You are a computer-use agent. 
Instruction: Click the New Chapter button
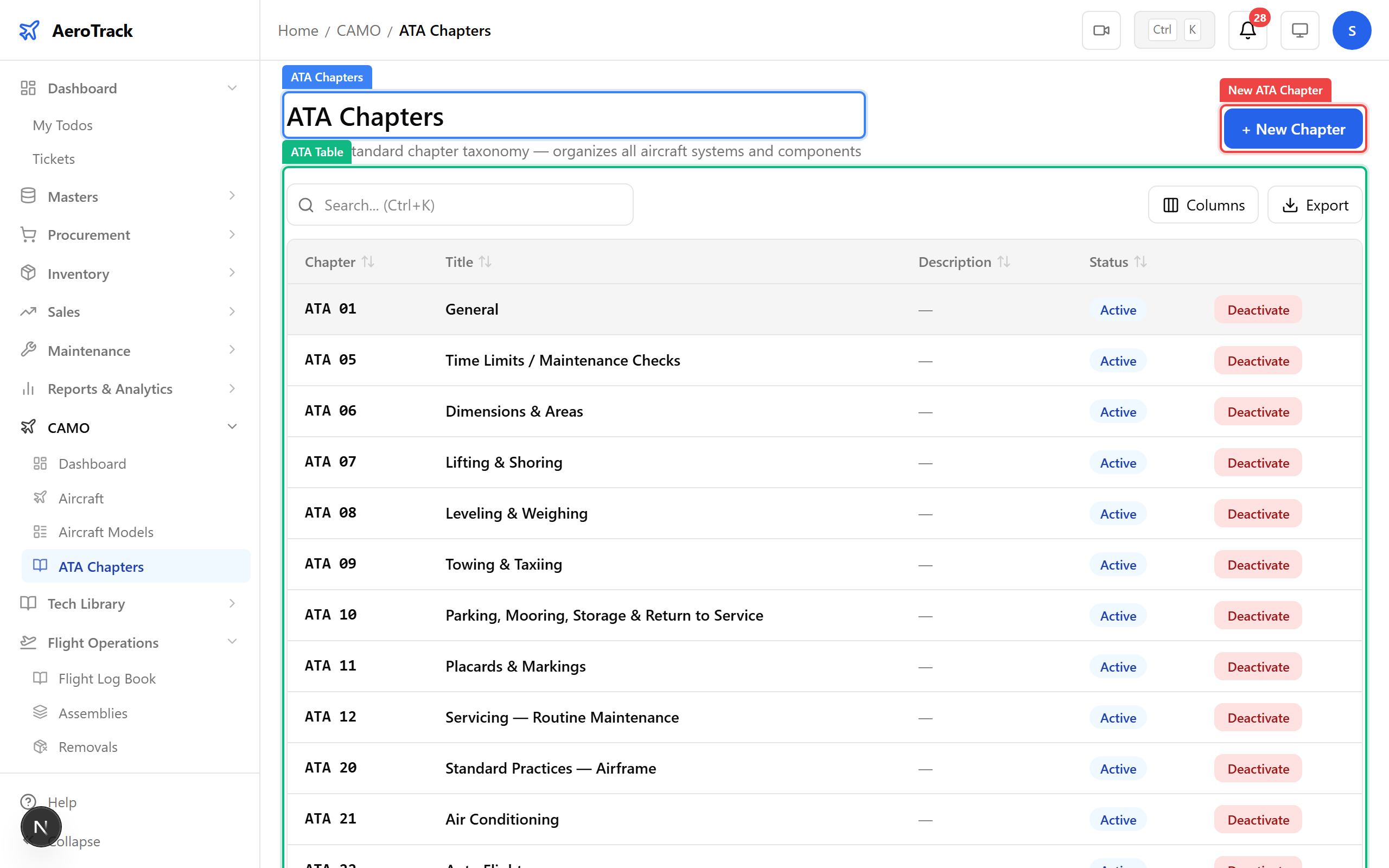pyautogui.click(x=1292, y=129)
